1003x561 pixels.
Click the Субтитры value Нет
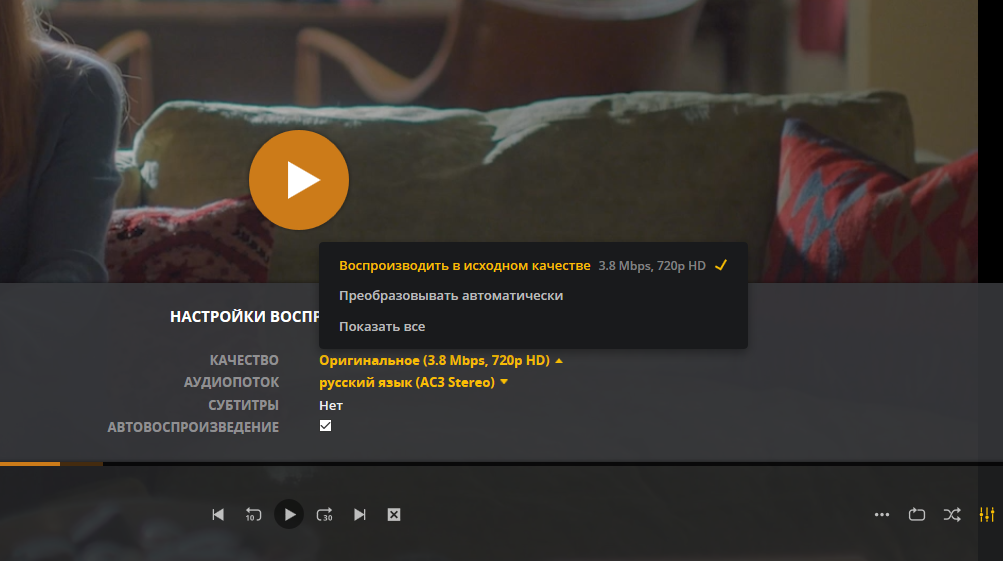coord(331,405)
